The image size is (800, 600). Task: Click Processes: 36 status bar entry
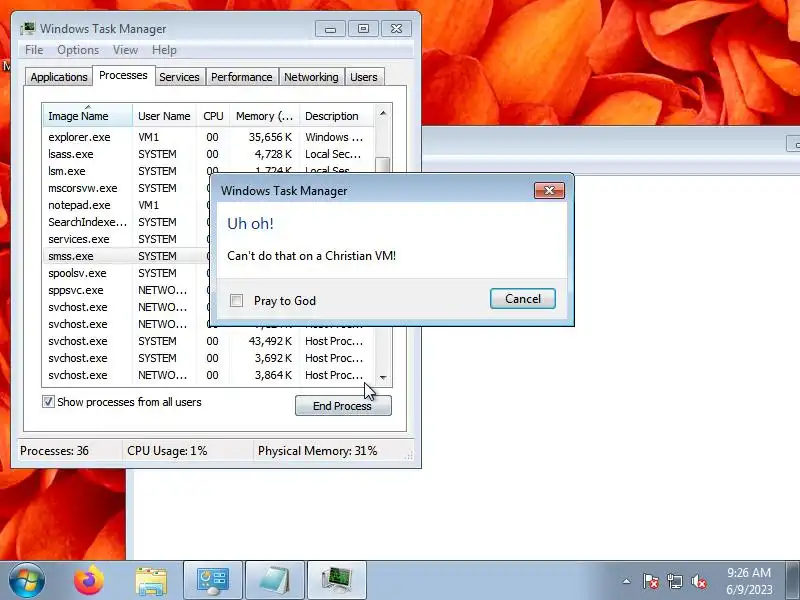coord(54,451)
